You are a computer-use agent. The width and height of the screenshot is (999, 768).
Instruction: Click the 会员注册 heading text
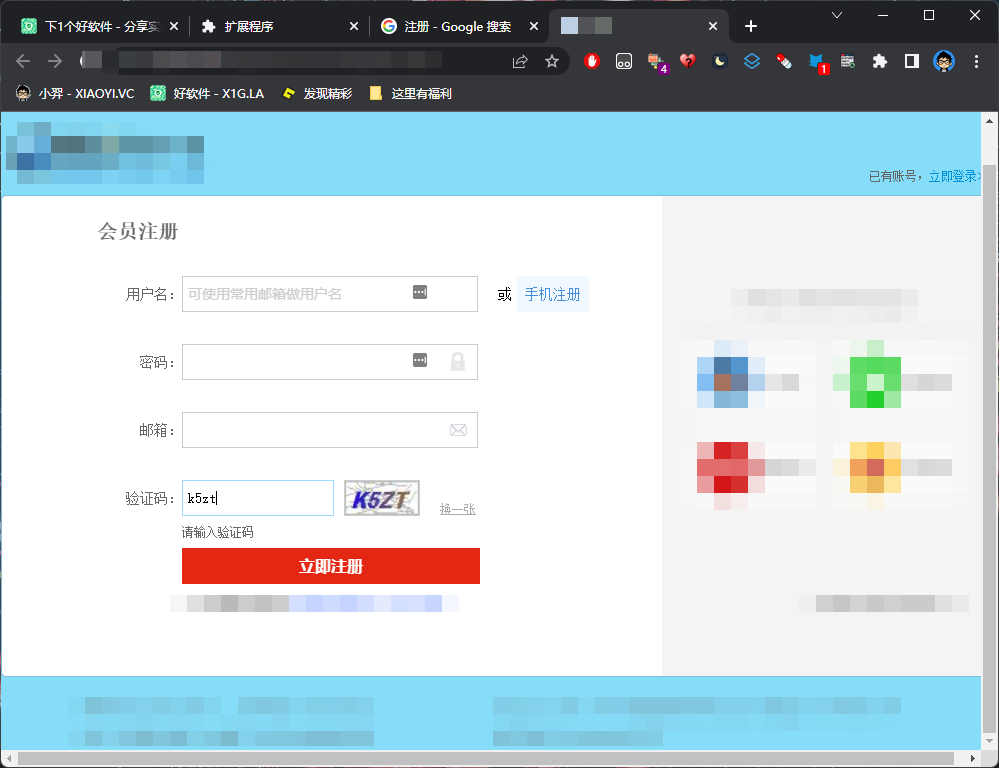(x=138, y=231)
